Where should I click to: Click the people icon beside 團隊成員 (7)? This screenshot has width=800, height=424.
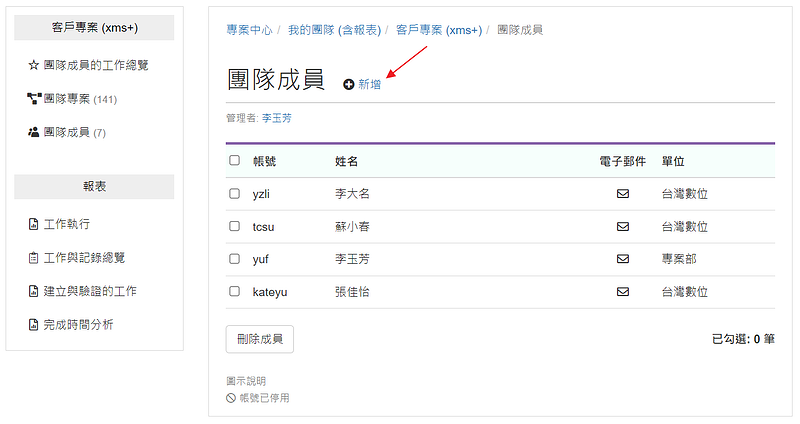(34, 132)
